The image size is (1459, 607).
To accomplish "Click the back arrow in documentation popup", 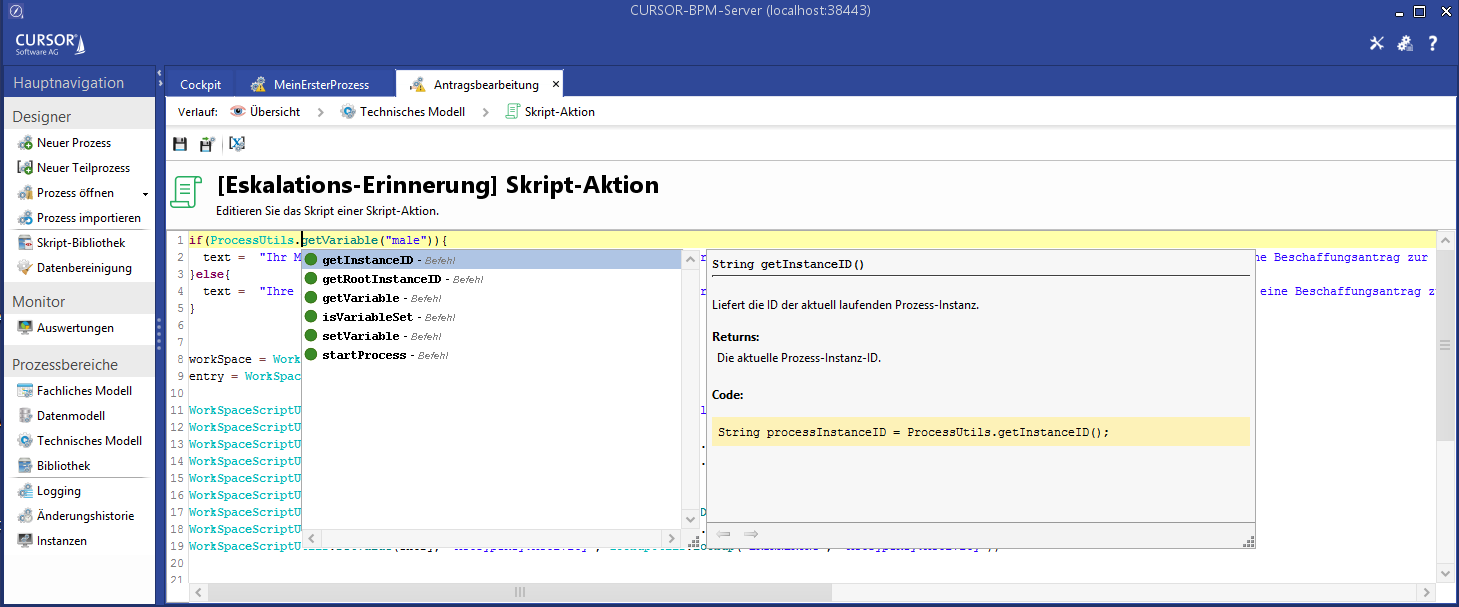I will coord(724,535).
